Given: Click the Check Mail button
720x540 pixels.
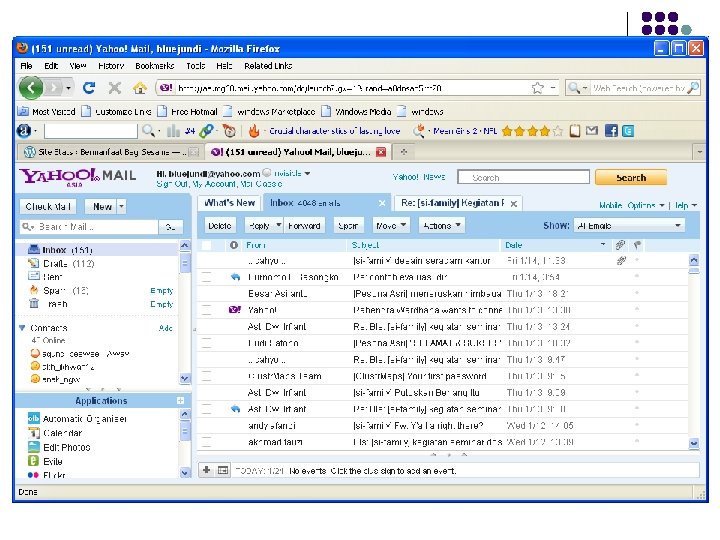Looking at the screenshot, I should [x=48, y=207].
